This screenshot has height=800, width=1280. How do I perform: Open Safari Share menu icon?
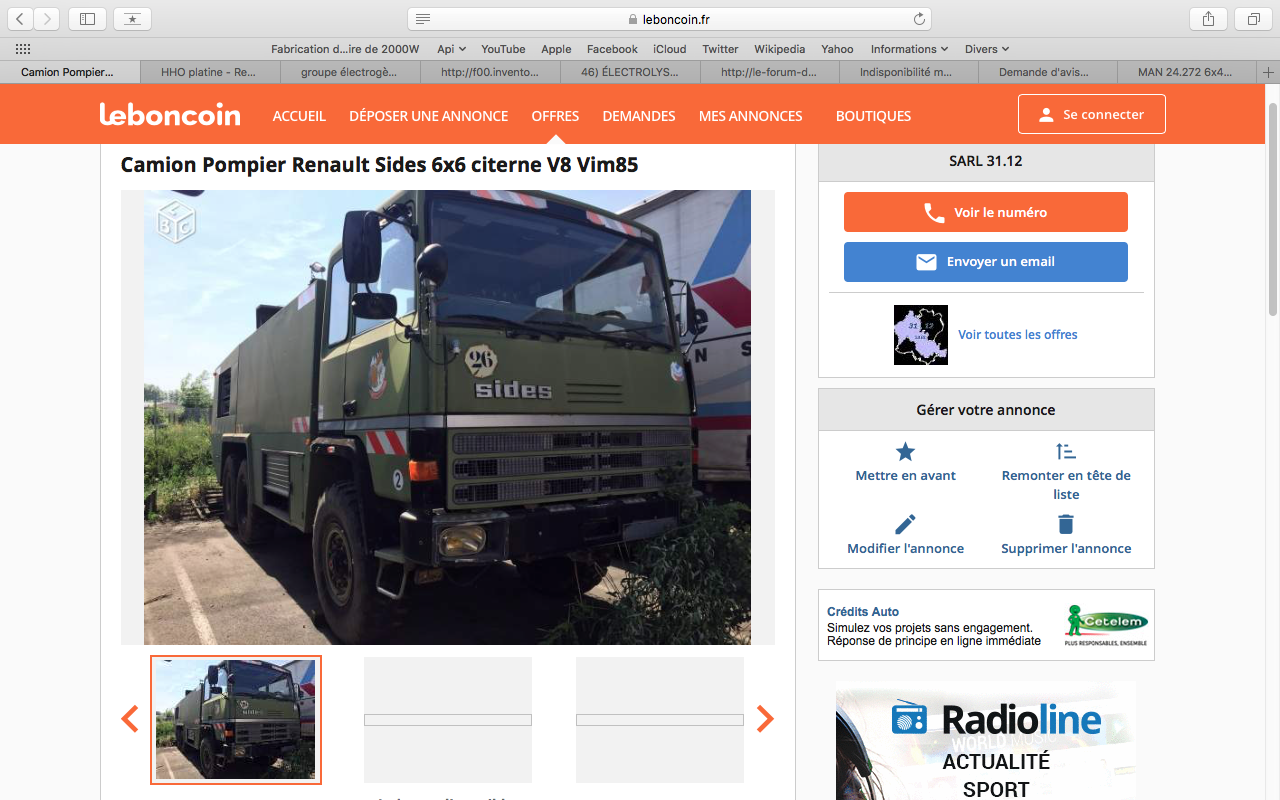(x=1208, y=19)
